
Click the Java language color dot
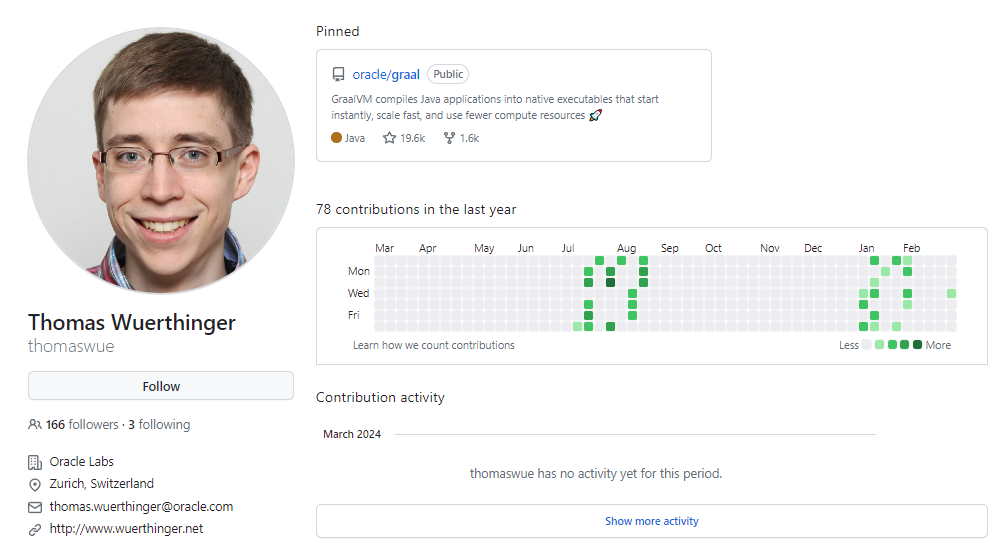pos(336,138)
